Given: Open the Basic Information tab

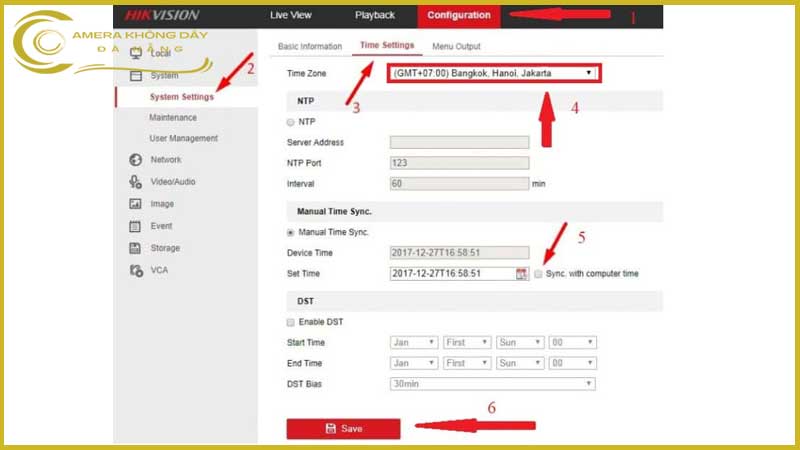Looking at the screenshot, I should click(x=310, y=47).
